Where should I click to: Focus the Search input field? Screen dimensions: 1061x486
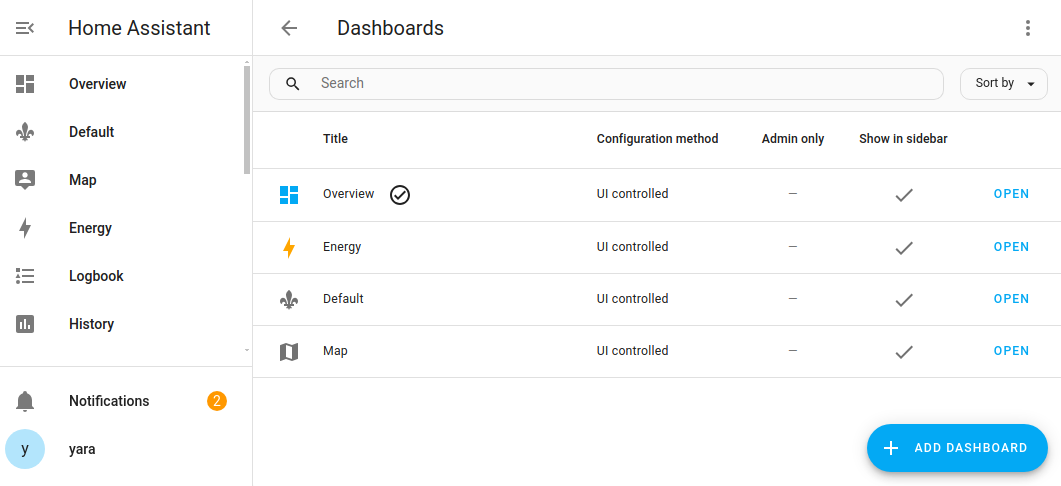click(606, 84)
